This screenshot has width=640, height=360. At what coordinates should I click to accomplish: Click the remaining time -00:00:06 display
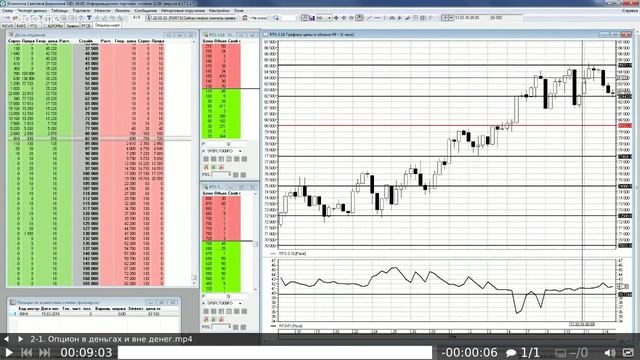tap(469, 353)
